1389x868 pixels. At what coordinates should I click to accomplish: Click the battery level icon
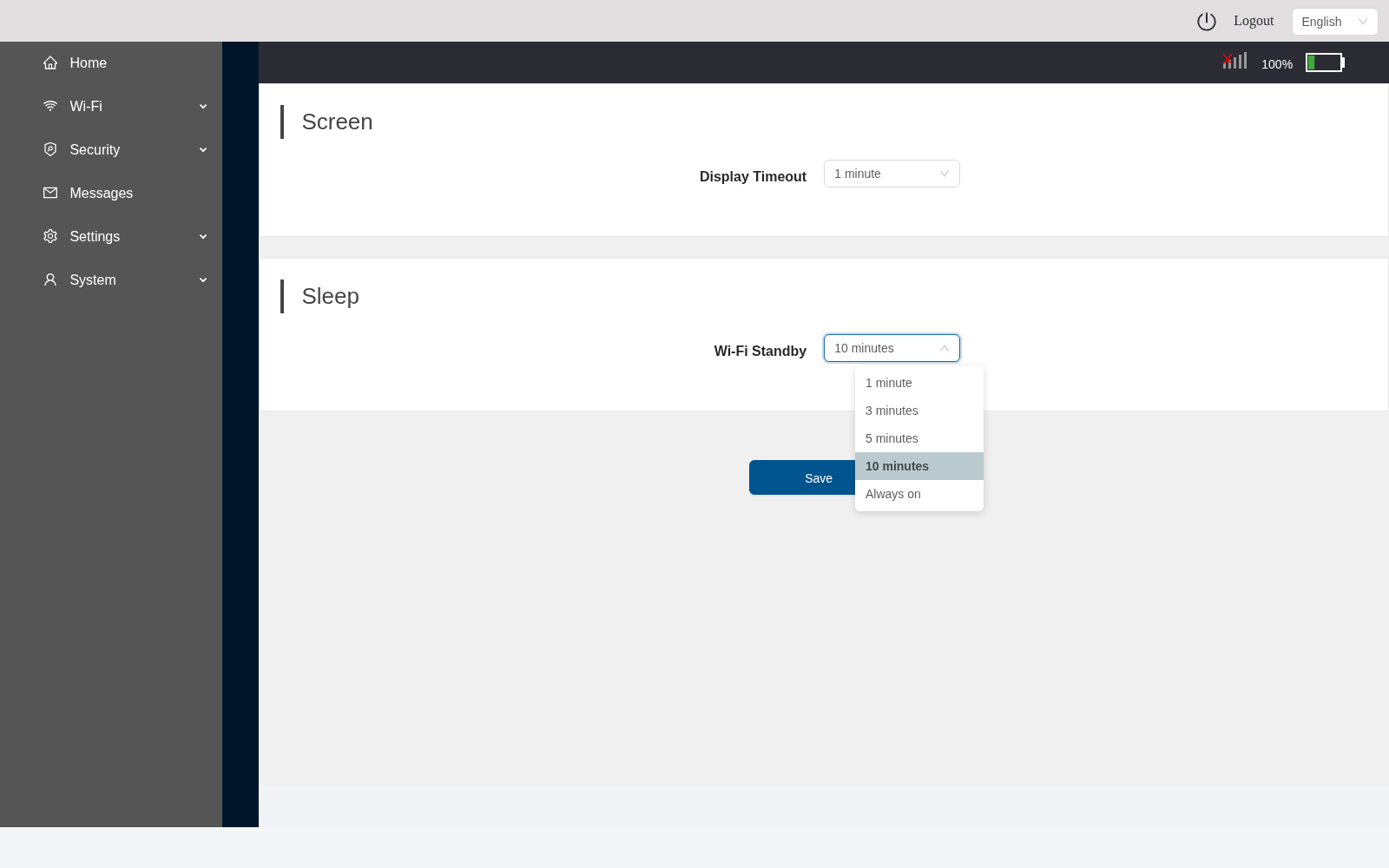1326,62
